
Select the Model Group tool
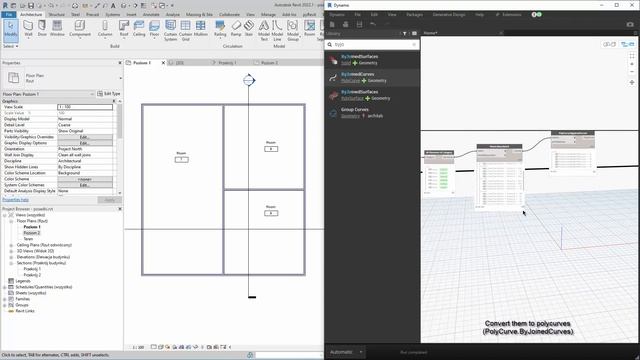(x=293, y=31)
